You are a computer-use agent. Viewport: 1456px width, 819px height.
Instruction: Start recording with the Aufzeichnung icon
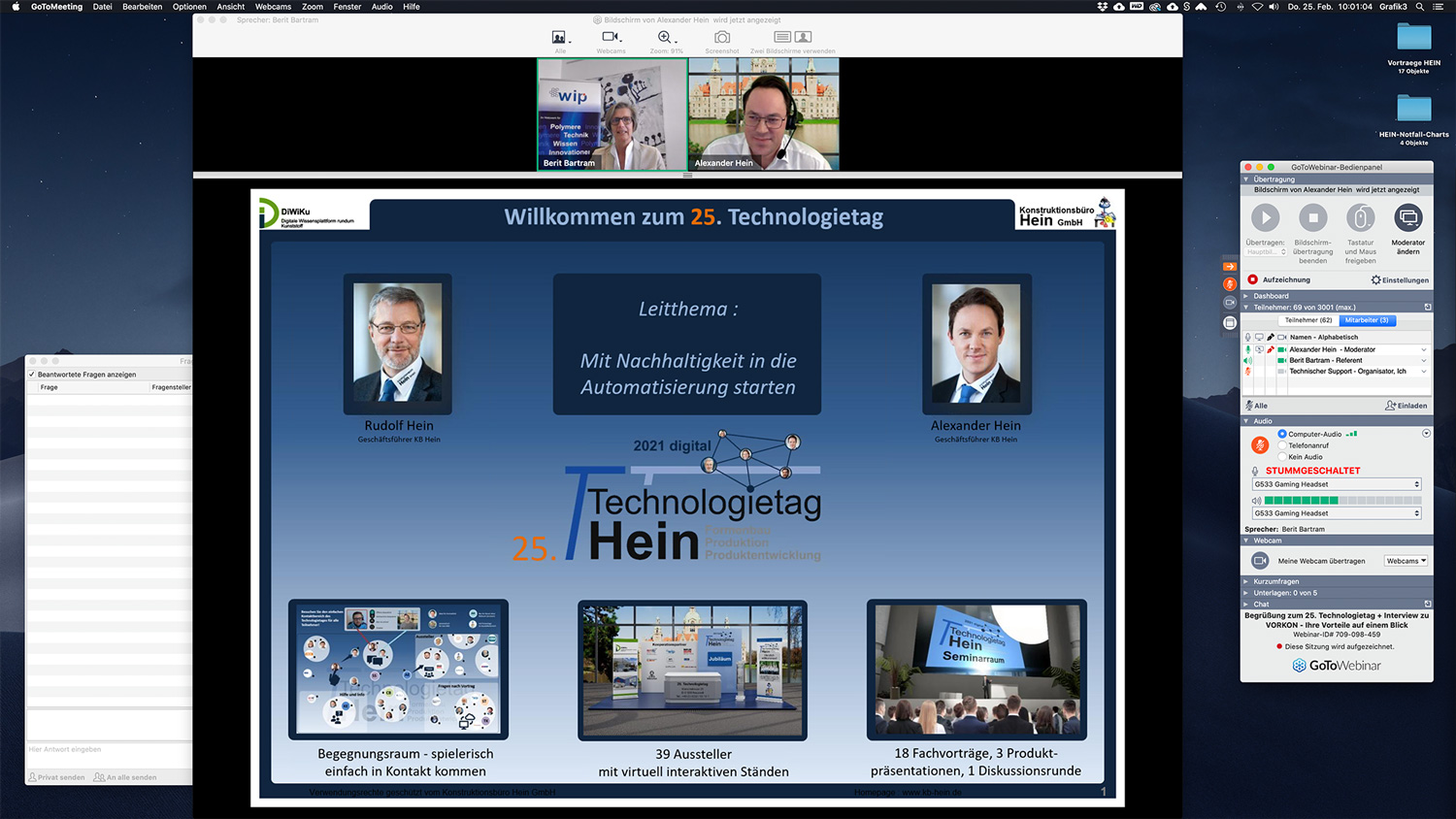pyautogui.click(x=1252, y=279)
